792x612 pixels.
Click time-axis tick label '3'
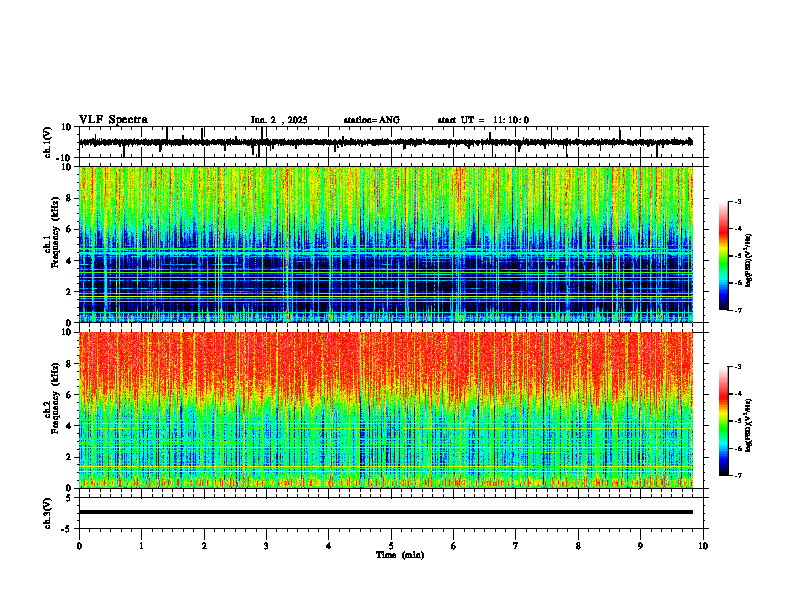tap(266, 546)
